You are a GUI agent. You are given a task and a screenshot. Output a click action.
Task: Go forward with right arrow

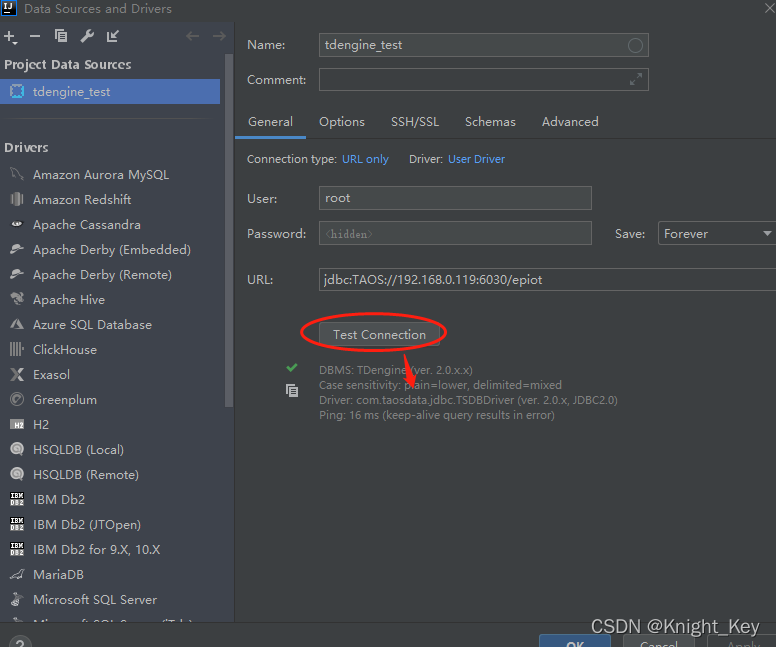click(x=219, y=36)
